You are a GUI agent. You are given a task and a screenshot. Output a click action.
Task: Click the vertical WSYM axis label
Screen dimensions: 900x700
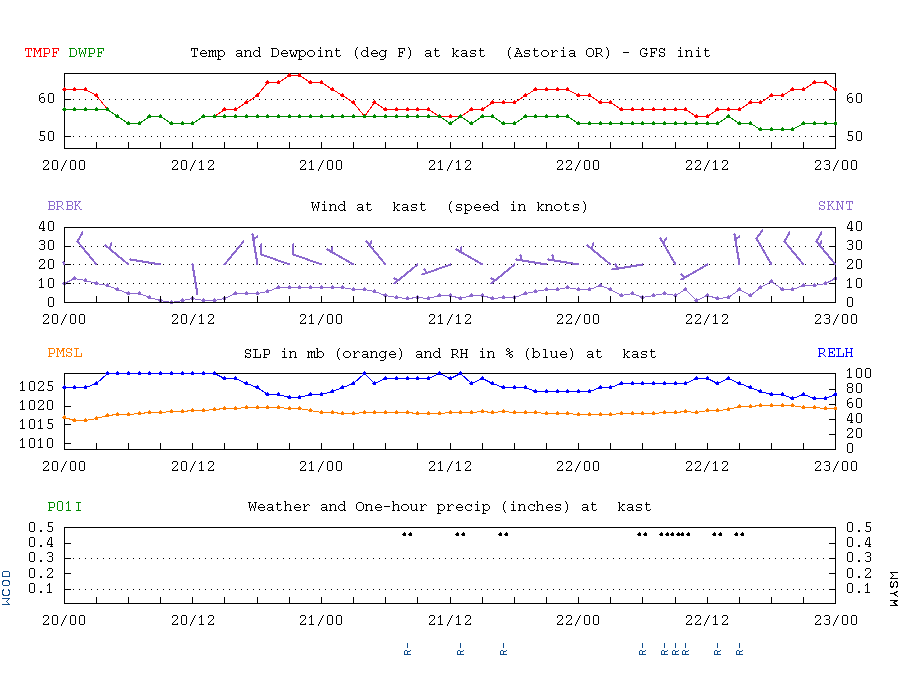893,589
